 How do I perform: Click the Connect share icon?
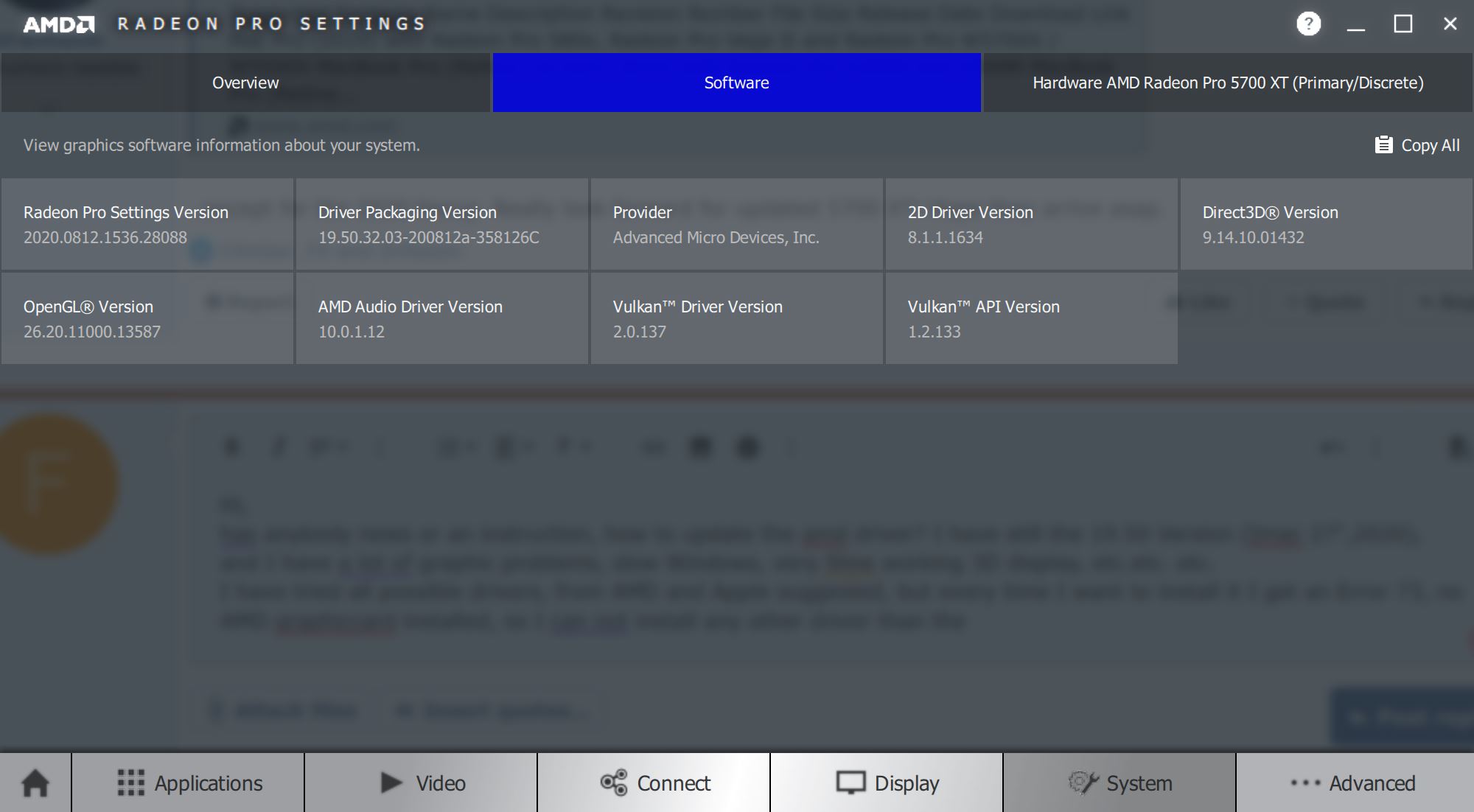click(614, 783)
